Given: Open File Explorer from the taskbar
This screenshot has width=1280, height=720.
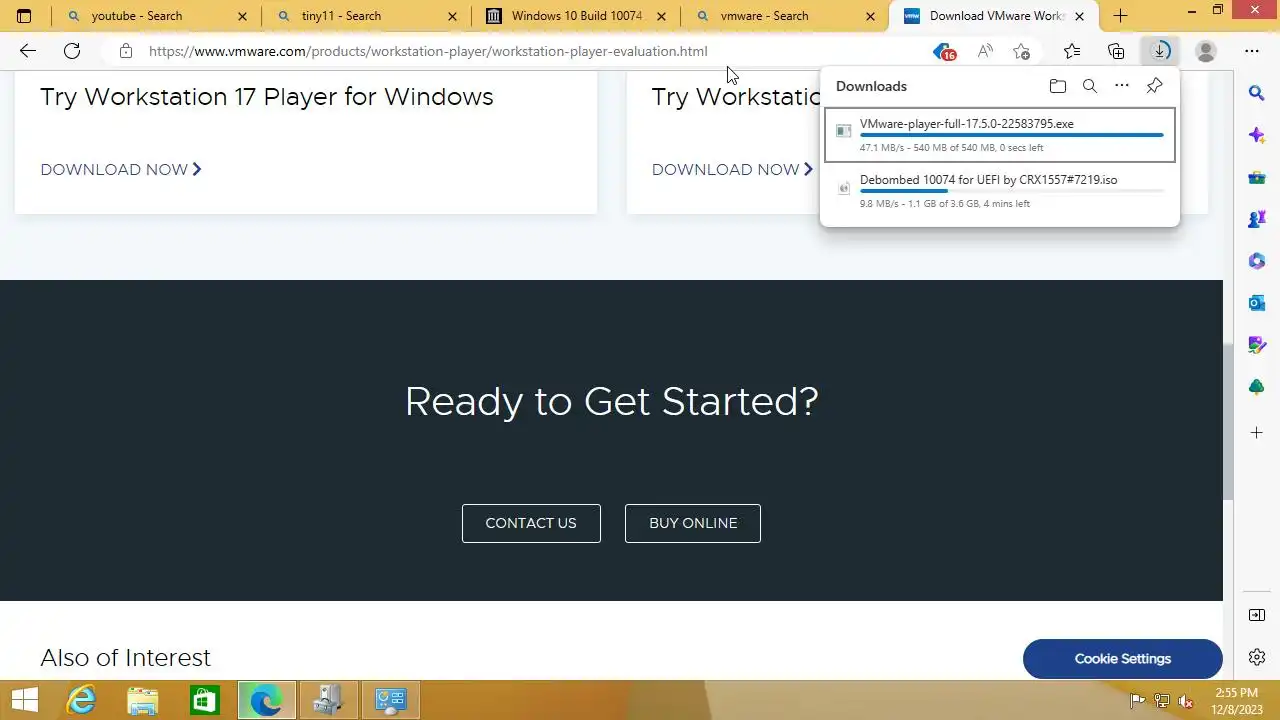Looking at the screenshot, I should pos(143,700).
